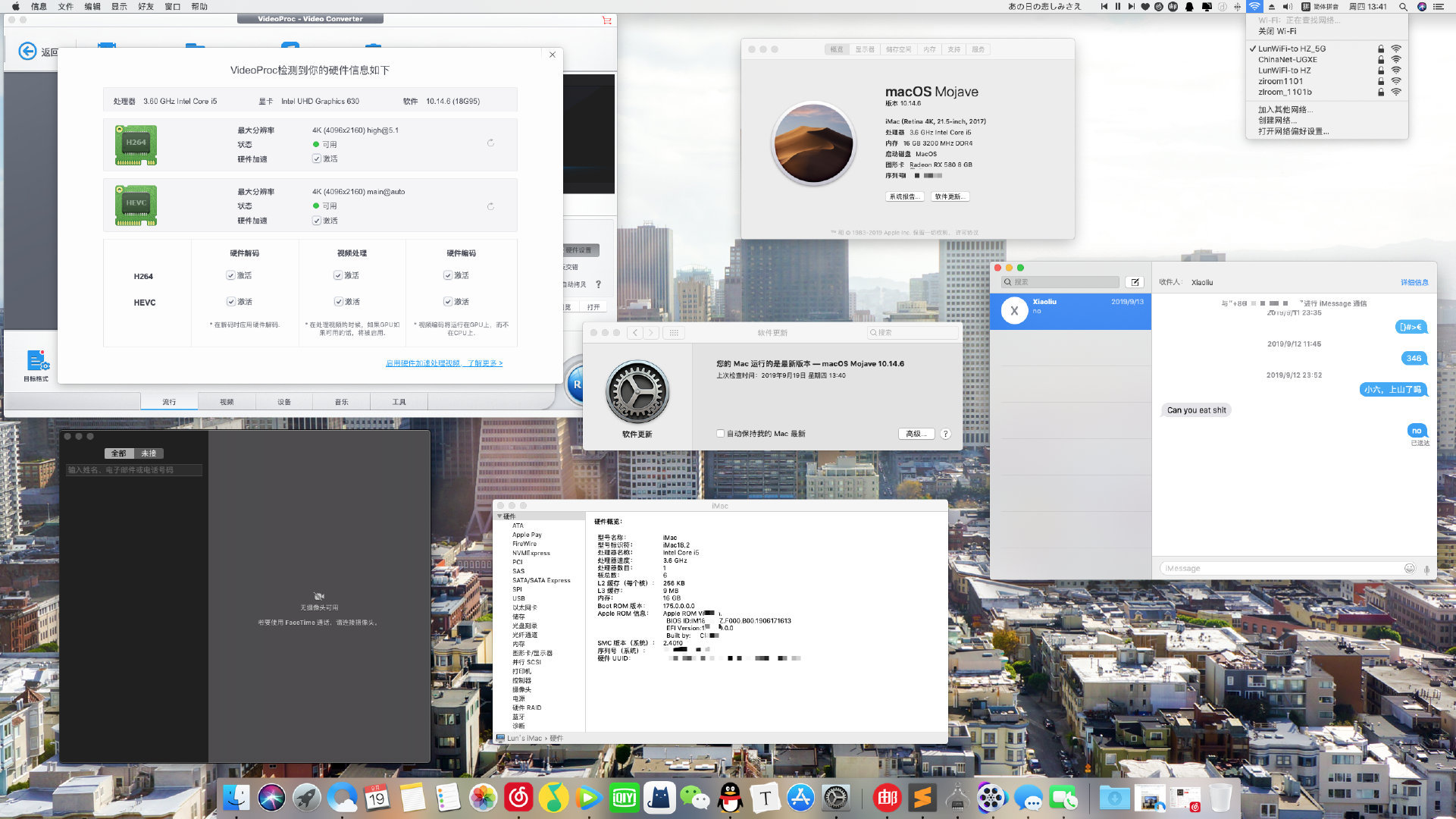The image size is (1456, 819).
Task: Open NetEase Music from the Dock
Action: click(518, 797)
